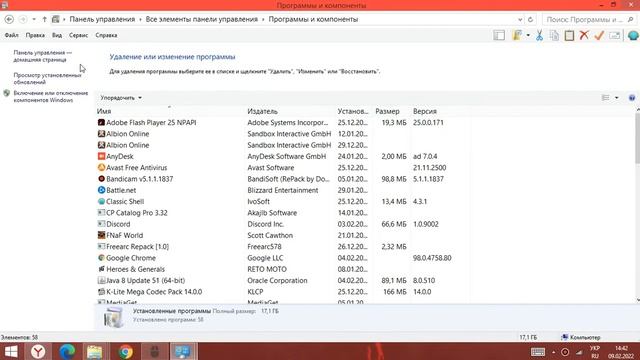Click the Paste clipboard toolbar icon

pos(569,36)
